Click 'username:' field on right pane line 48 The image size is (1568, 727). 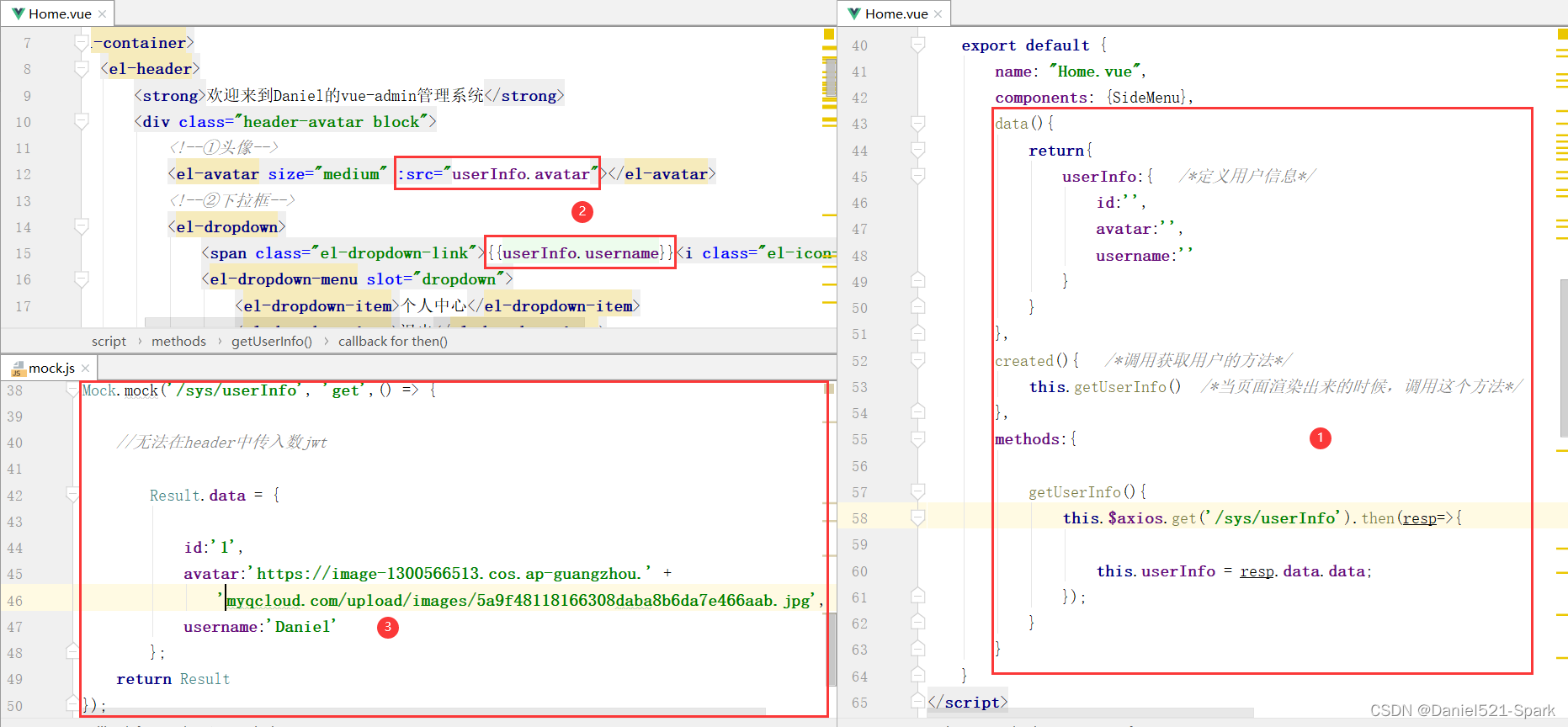[1145, 256]
